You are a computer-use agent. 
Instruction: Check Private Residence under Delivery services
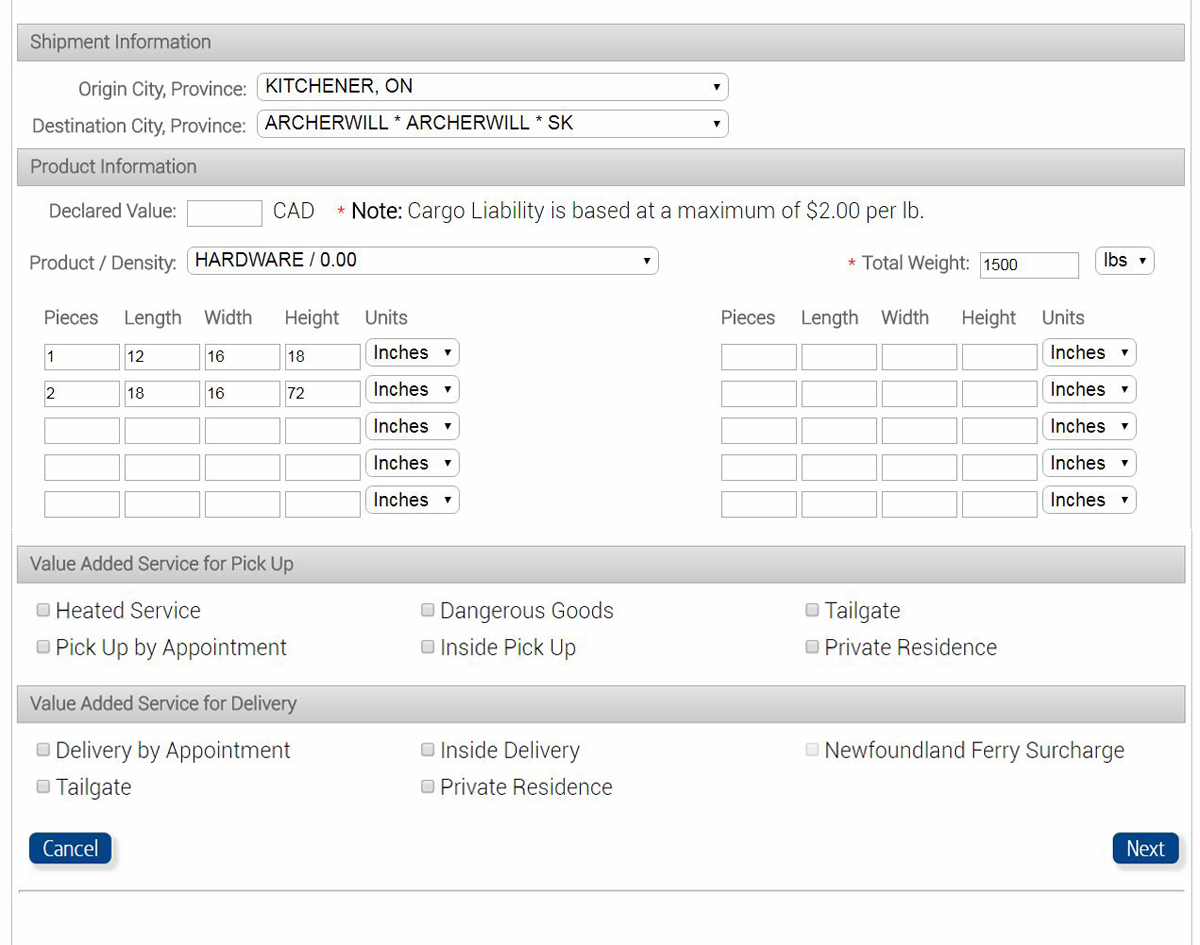428,787
